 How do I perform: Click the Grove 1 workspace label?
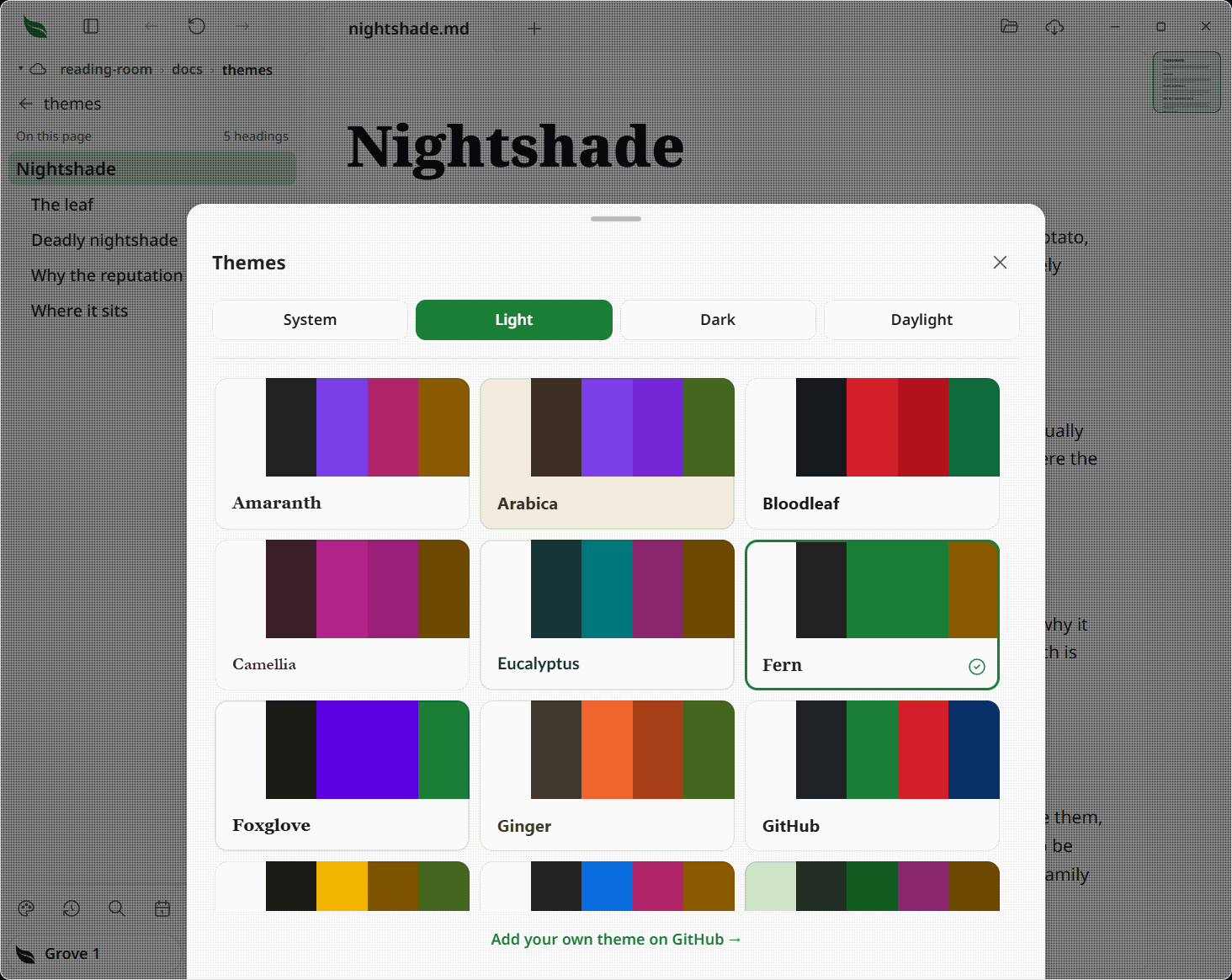pyautogui.click(x=72, y=954)
